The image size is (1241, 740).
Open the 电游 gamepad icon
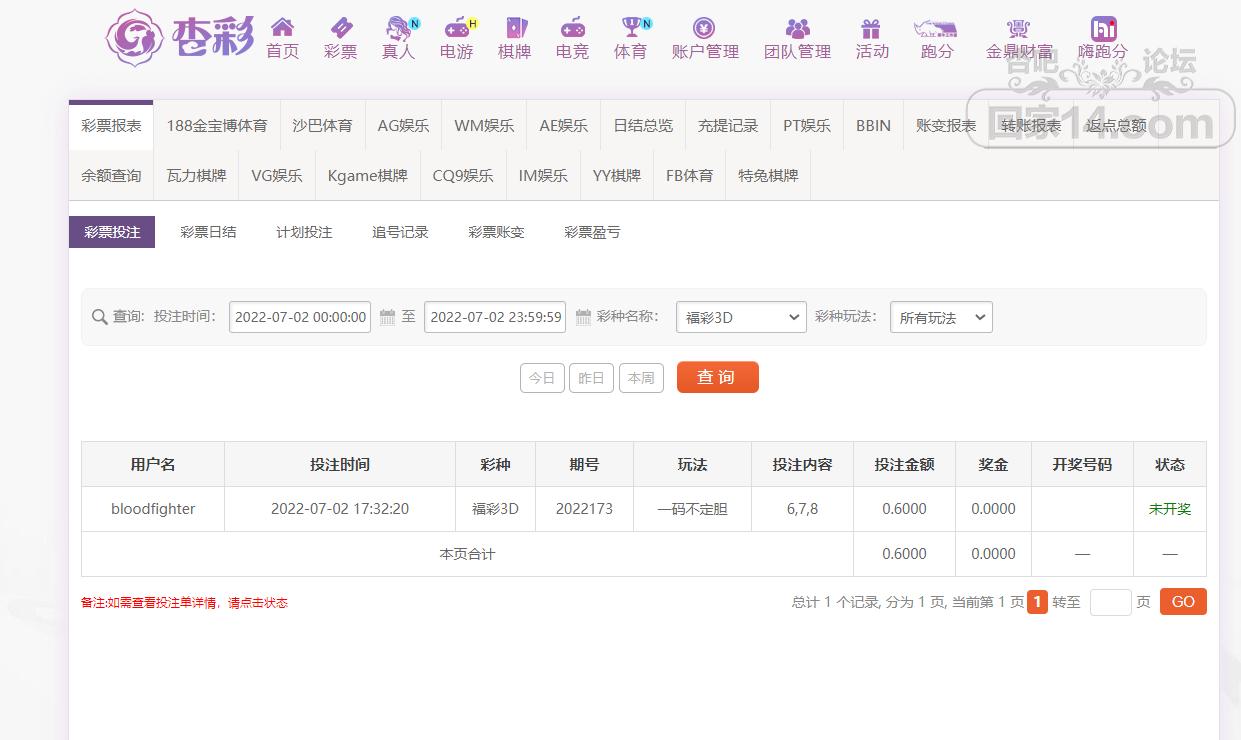point(457,28)
